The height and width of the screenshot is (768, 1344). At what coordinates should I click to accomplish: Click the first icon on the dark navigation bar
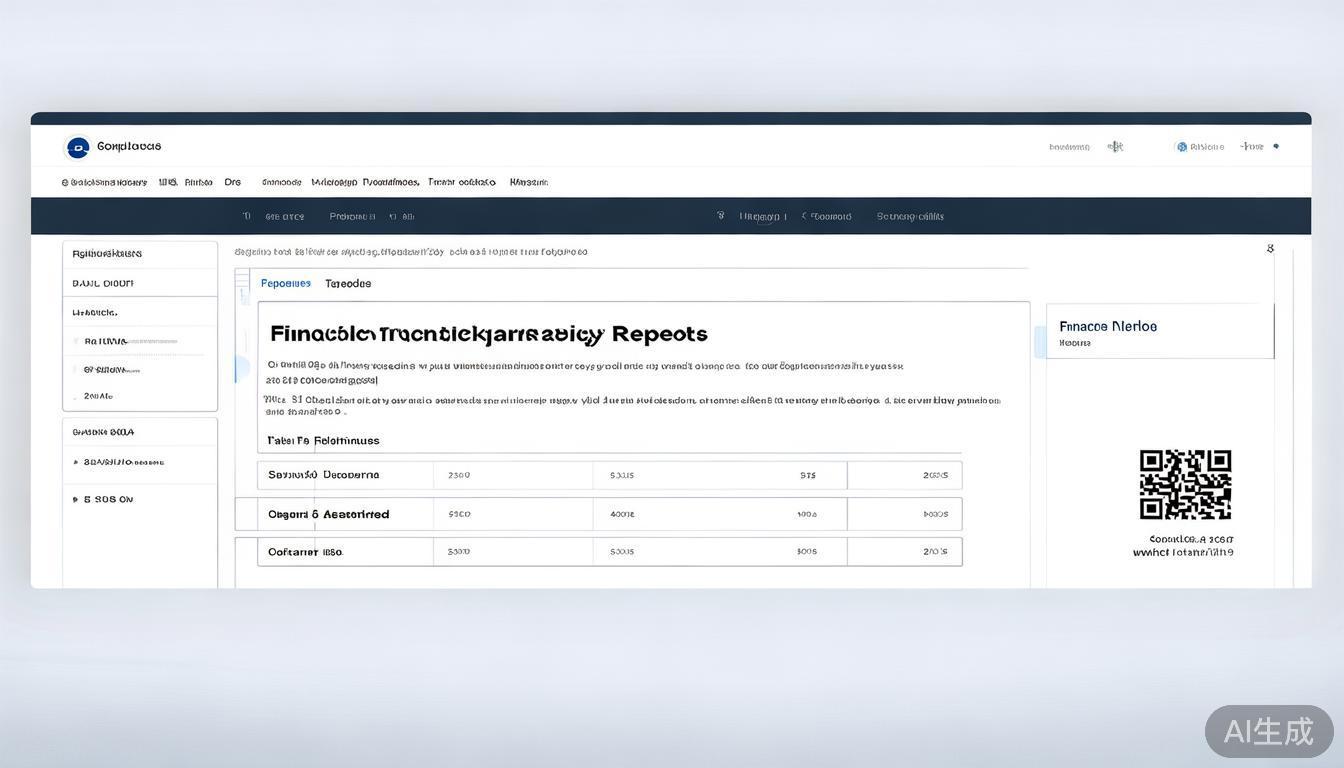pyautogui.click(x=246, y=216)
